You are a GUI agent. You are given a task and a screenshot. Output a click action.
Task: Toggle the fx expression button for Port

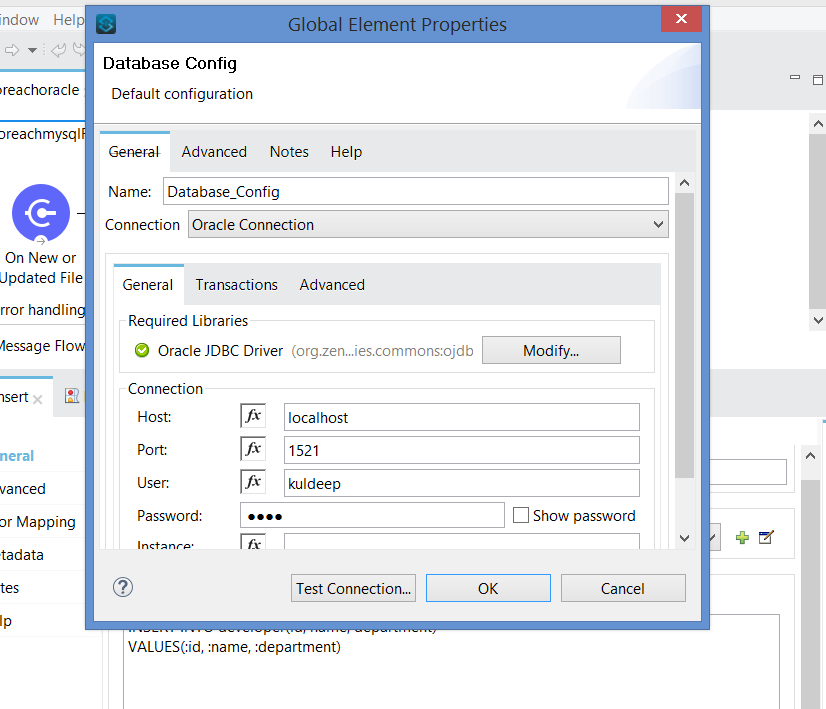click(x=253, y=450)
